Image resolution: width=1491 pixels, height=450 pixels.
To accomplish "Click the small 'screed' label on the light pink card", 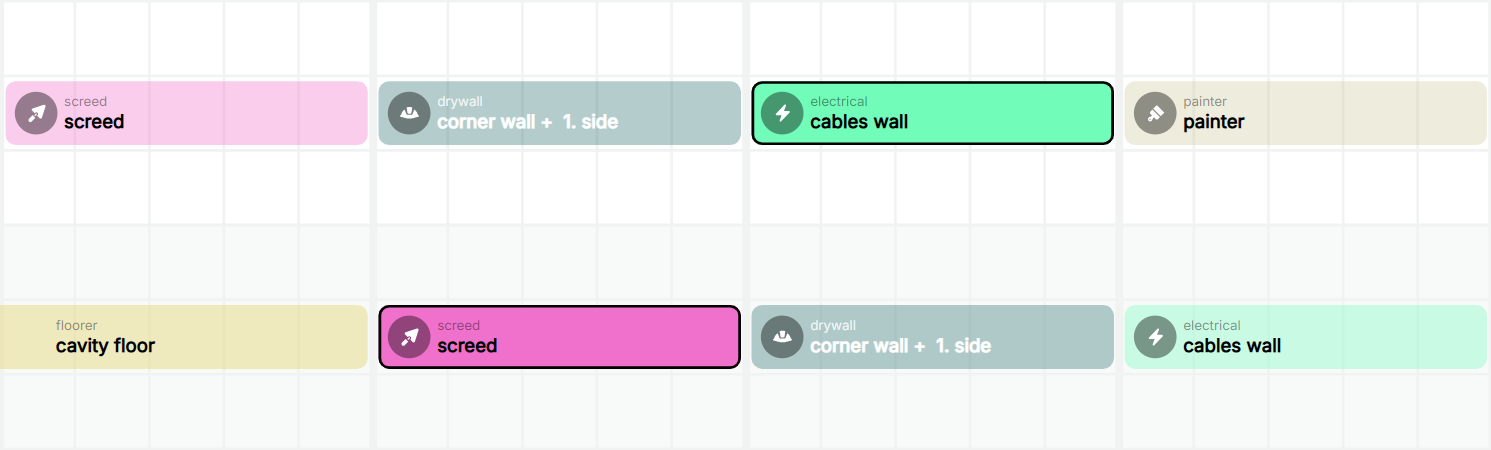I will coord(86,102).
